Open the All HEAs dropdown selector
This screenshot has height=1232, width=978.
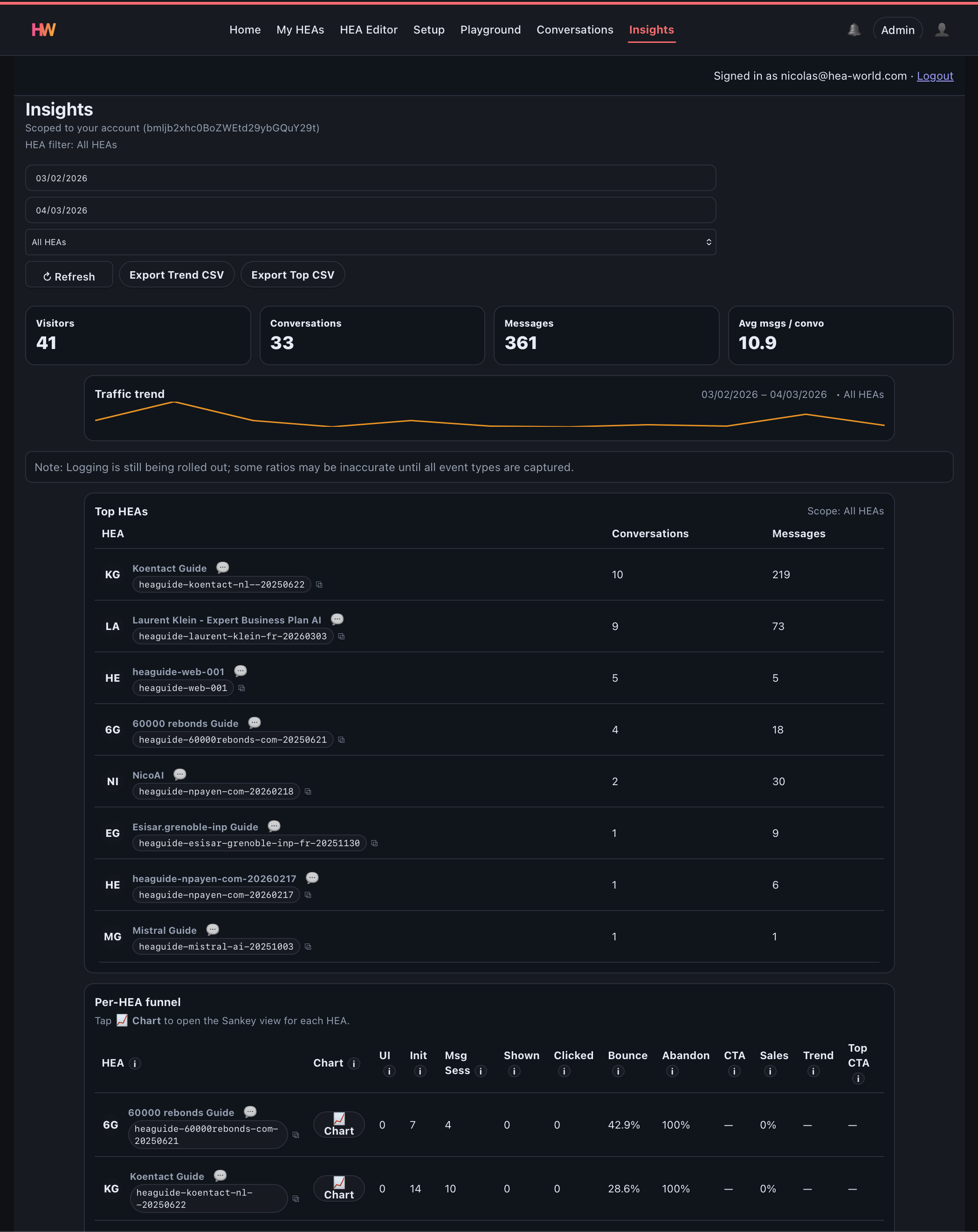(371, 242)
